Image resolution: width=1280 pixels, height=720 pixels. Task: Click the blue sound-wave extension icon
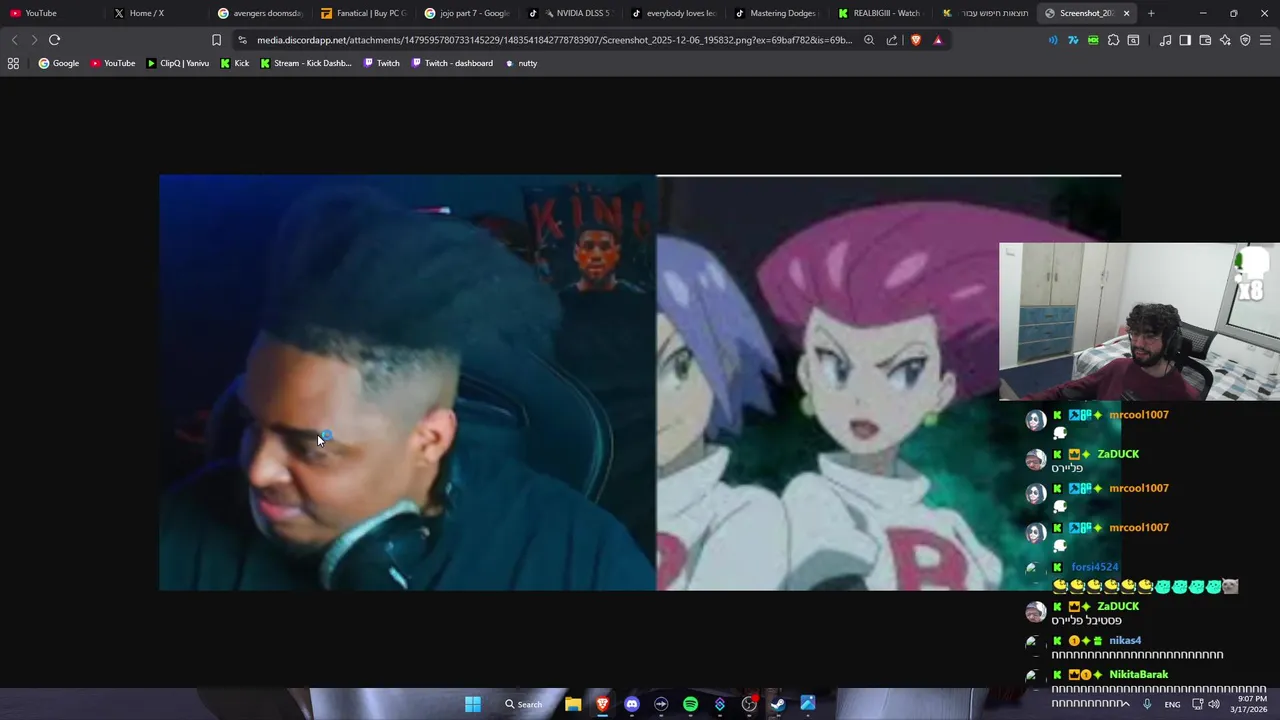point(1053,40)
